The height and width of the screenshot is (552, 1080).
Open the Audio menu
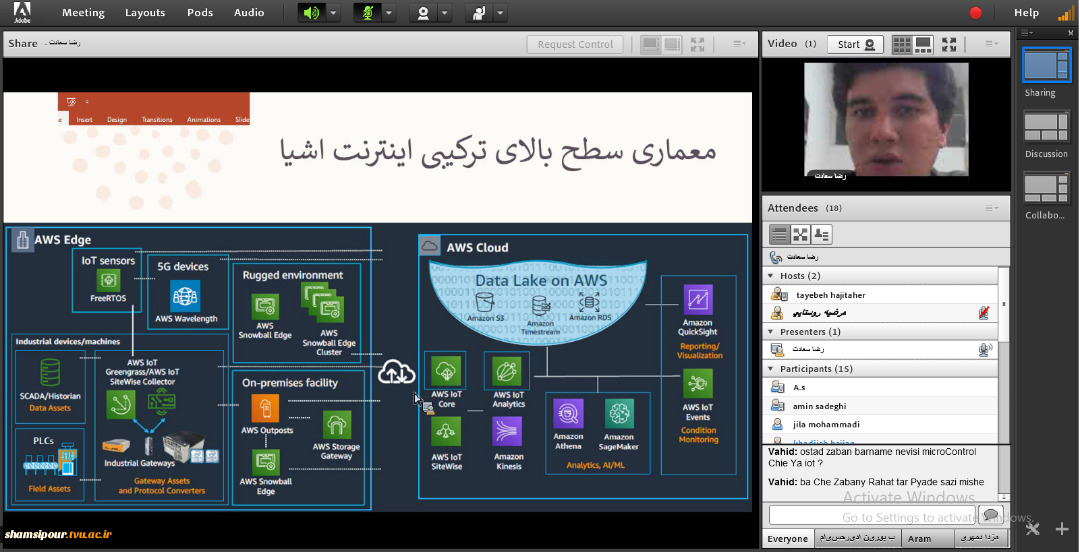click(249, 12)
